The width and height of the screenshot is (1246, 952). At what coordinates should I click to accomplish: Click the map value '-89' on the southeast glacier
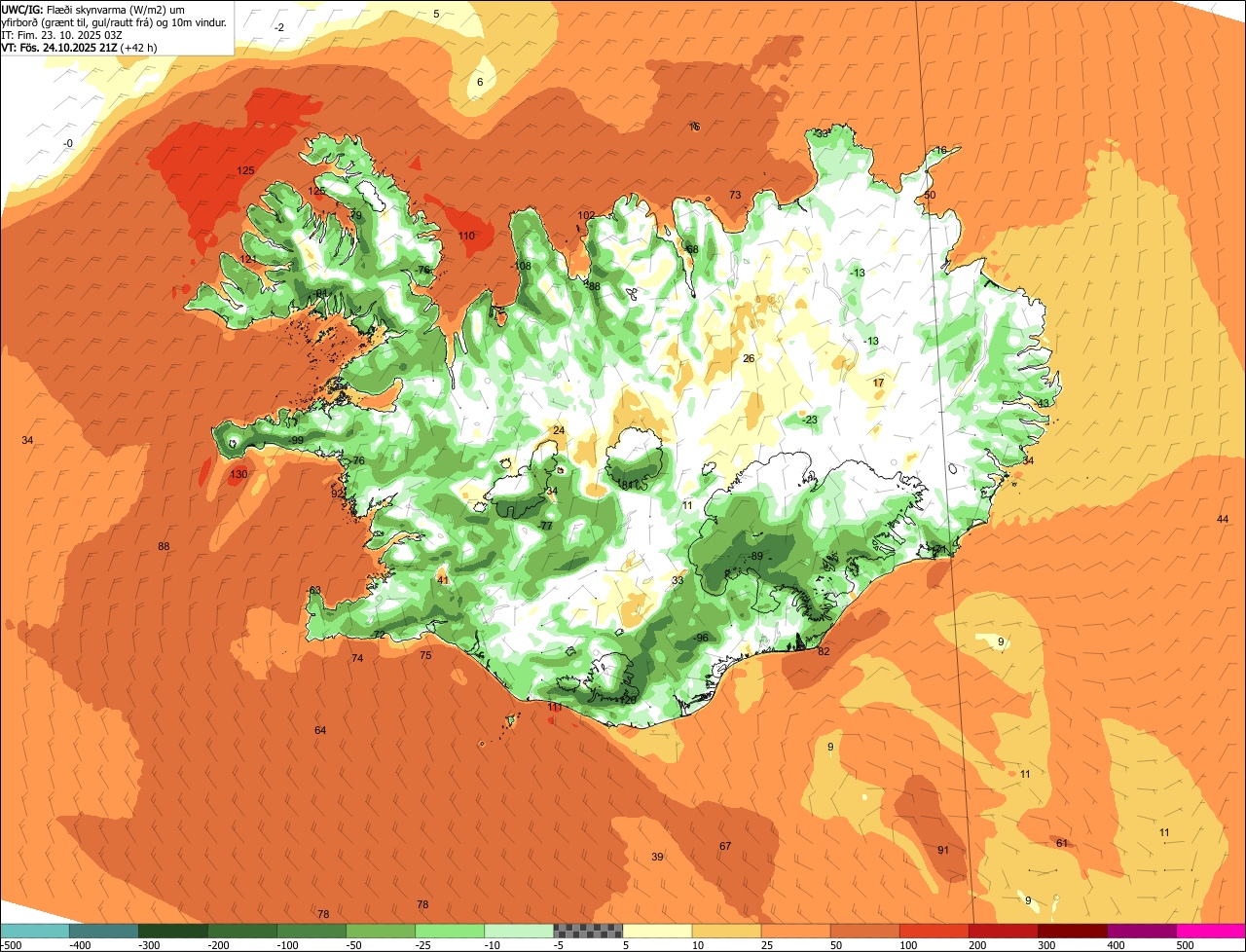coord(754,556)
